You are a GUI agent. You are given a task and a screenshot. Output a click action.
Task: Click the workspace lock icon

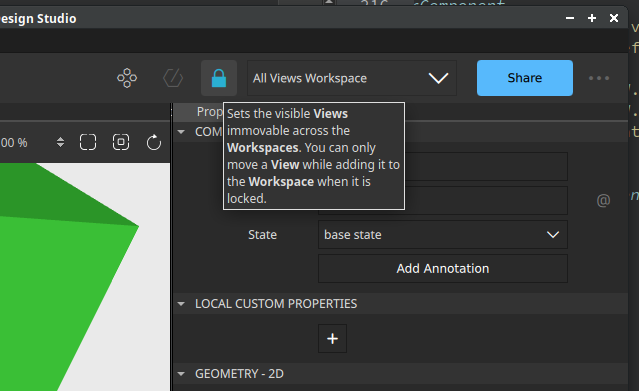(219, 78)
